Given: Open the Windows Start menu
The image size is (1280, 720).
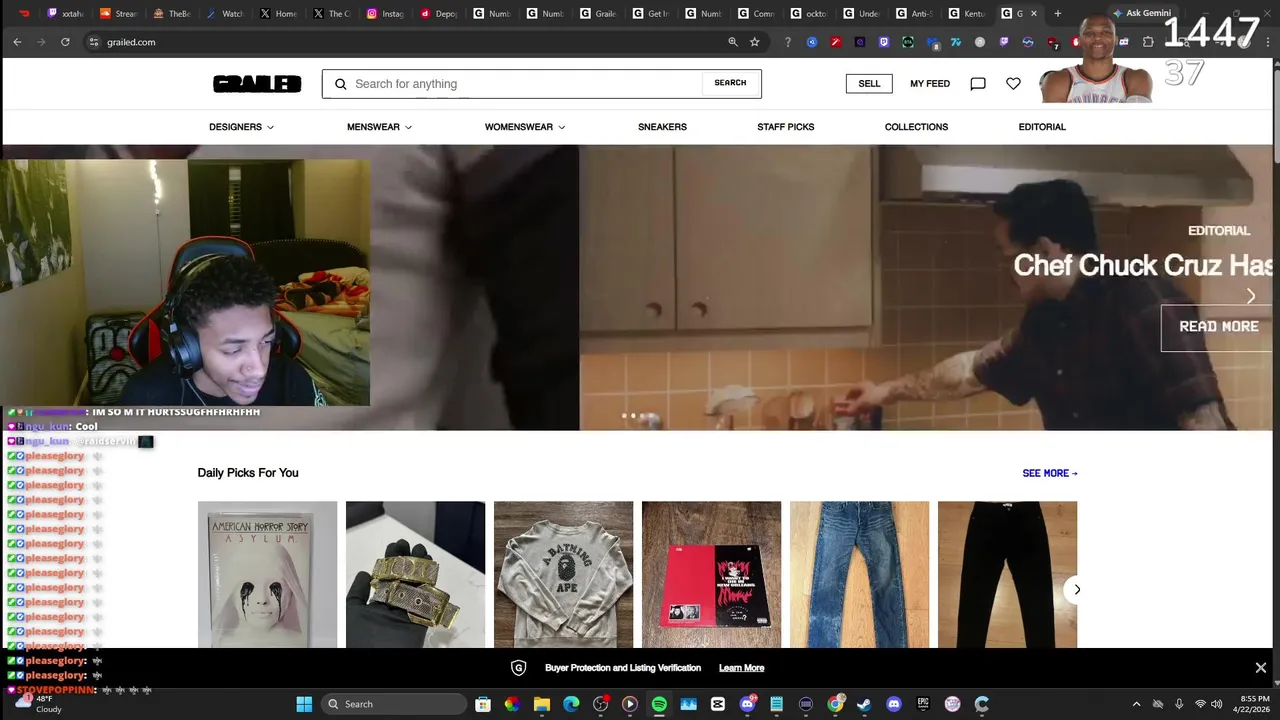Looking at the screenshot, I should (304, 704).
